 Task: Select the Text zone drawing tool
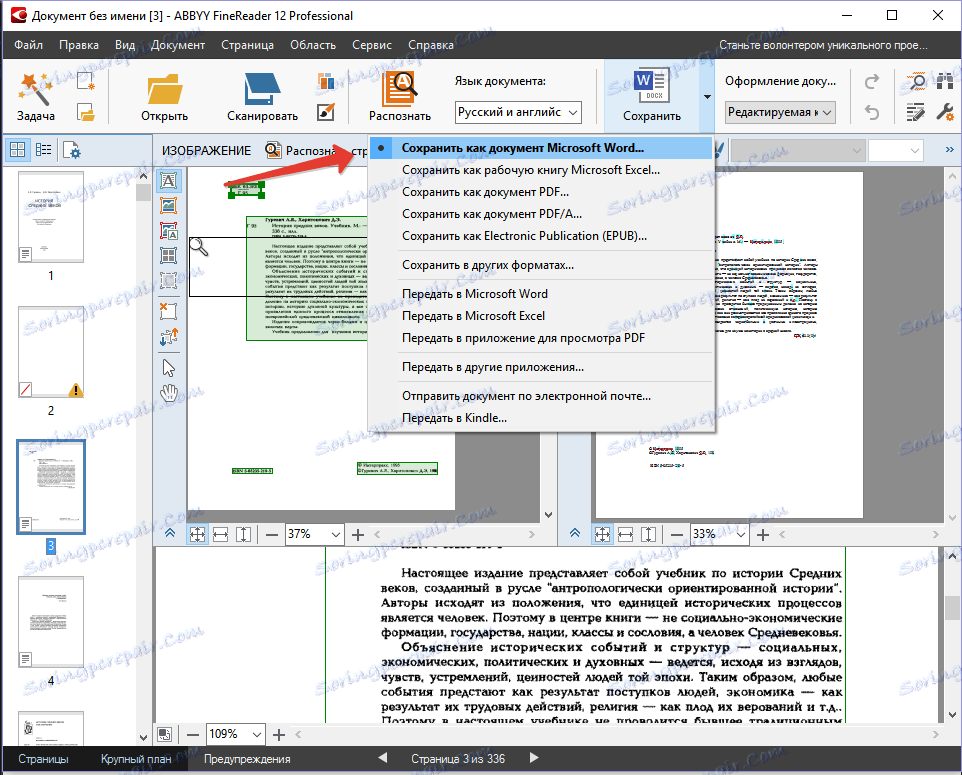169,181
